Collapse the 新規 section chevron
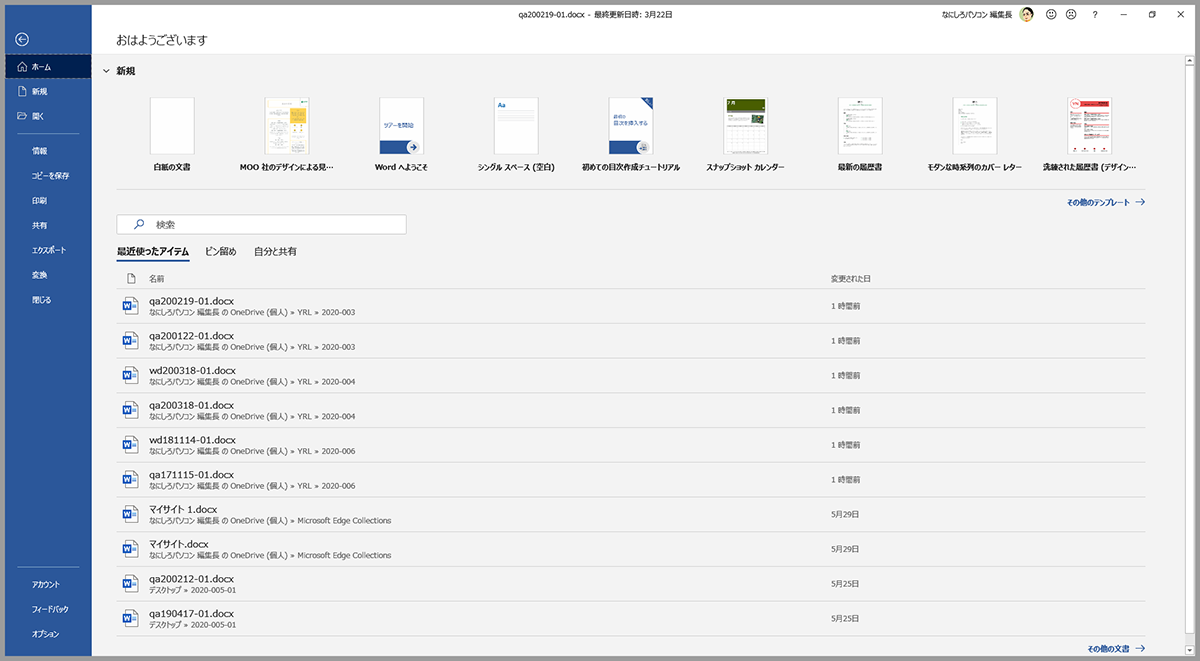The height and width of the screenshot is (661, 1200). [105, 71]
